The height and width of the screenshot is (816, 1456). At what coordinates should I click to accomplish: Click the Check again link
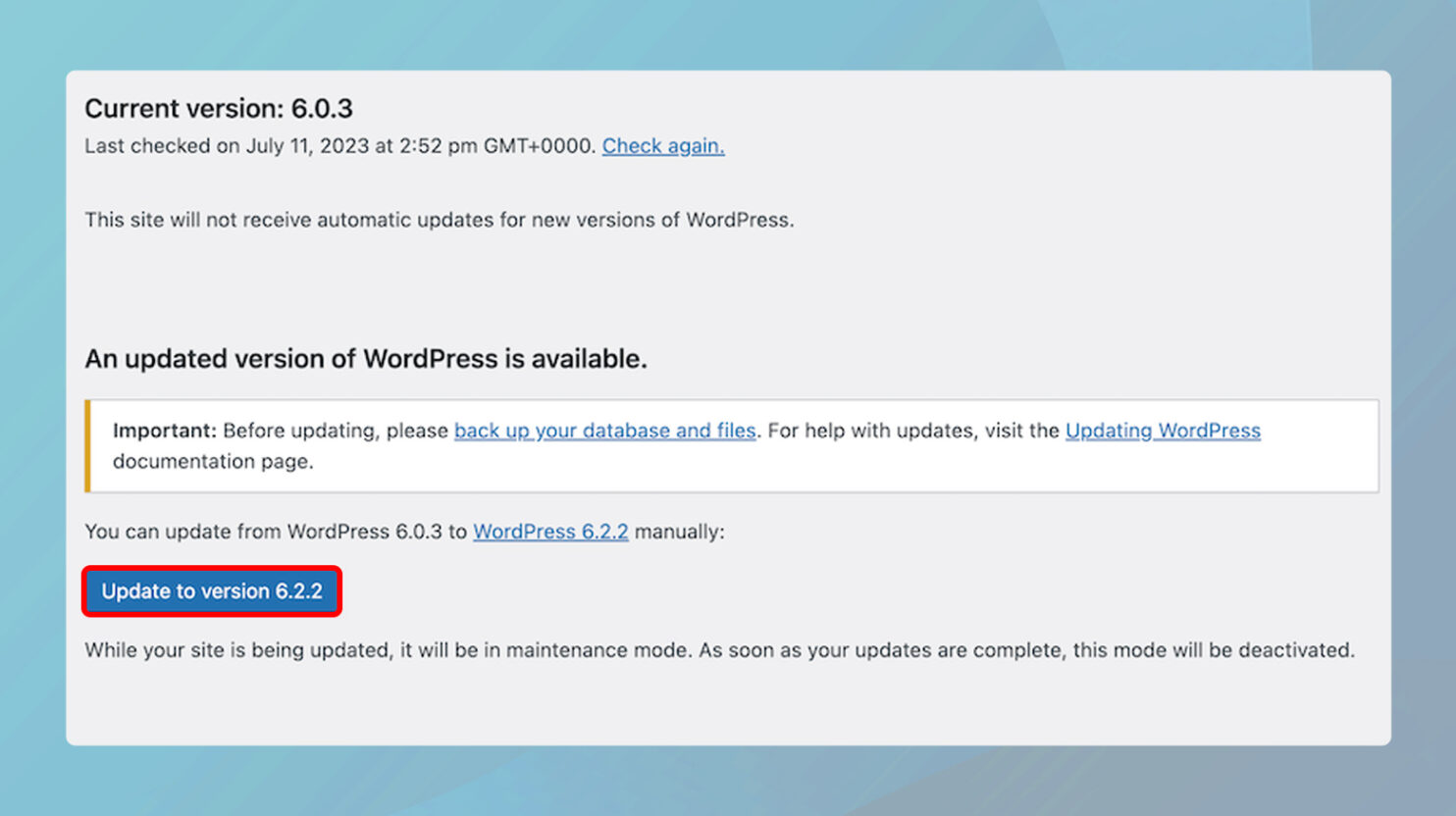pyautogui.click(x=663, y=146)
